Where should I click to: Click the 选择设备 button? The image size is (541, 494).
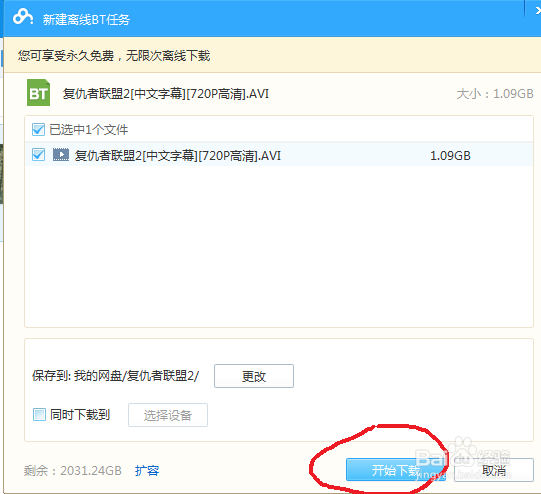(168, 415)
